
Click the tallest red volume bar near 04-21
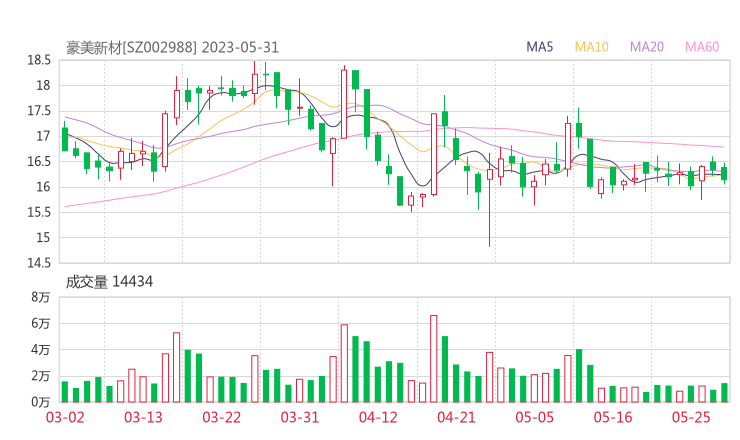tap(433, 359)
